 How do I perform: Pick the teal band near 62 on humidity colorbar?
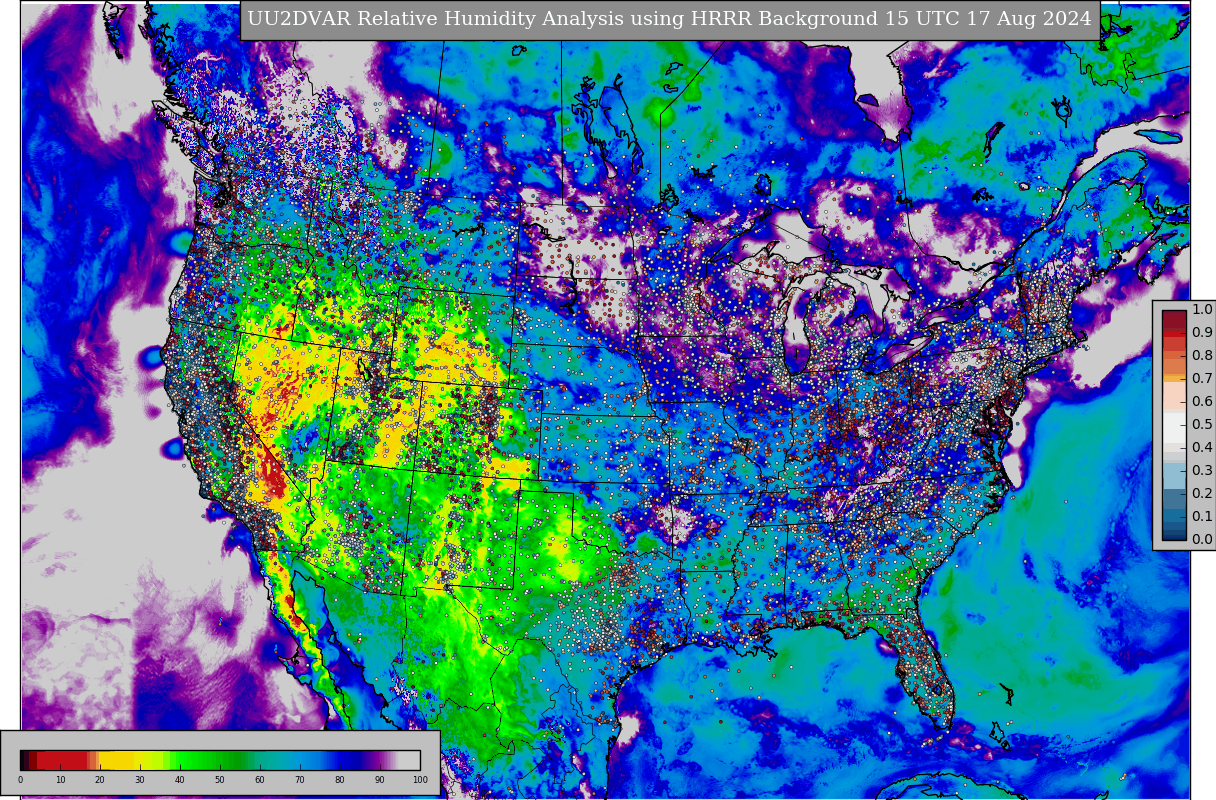click(268, 760)
